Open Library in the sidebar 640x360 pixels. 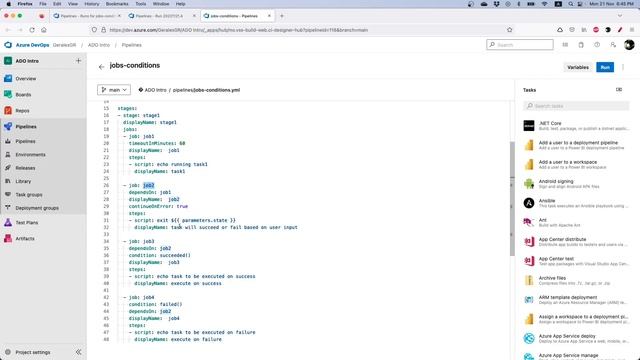[23, 181]
